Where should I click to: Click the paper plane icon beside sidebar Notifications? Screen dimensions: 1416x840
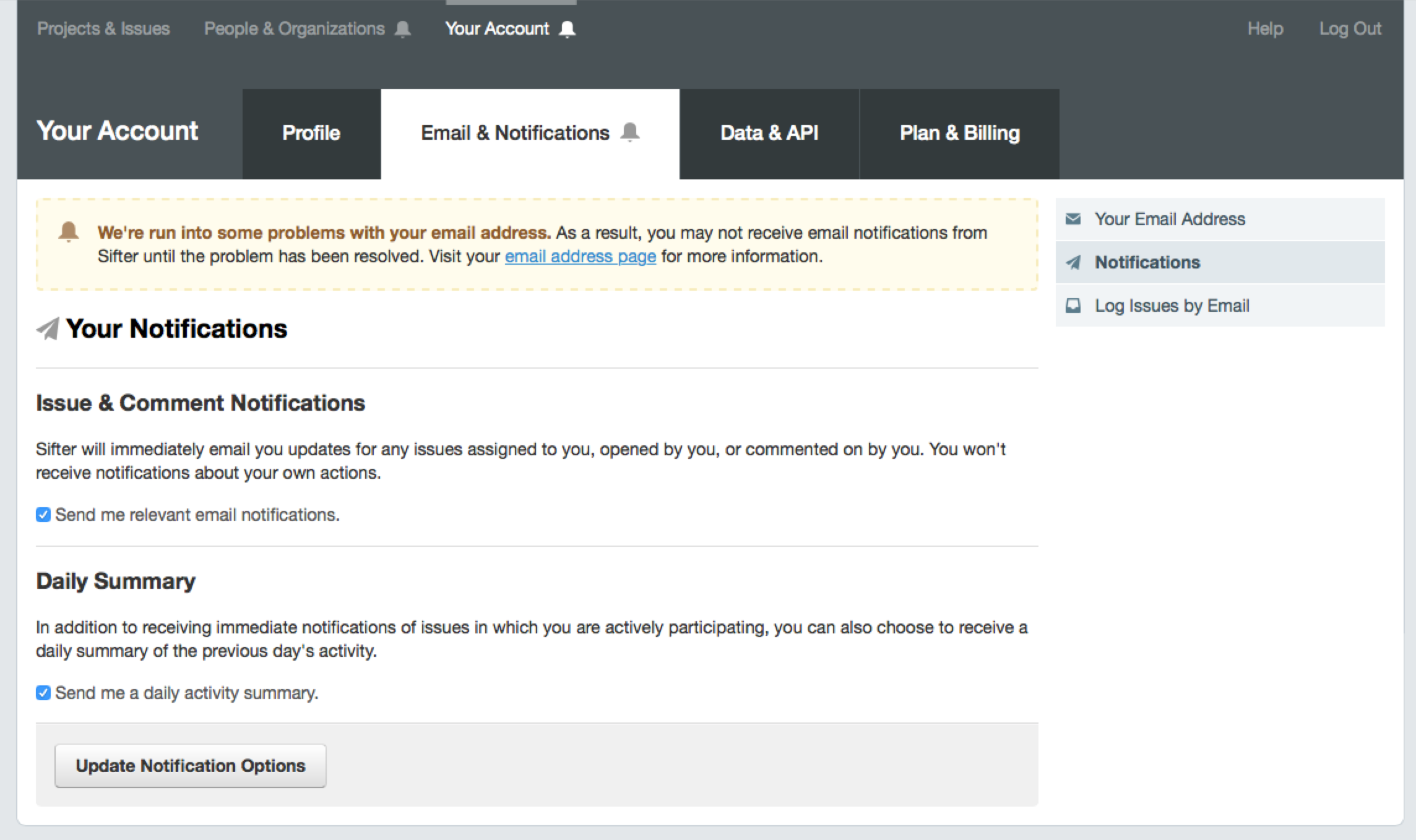pyautogui.click(x=1073, y=262)
